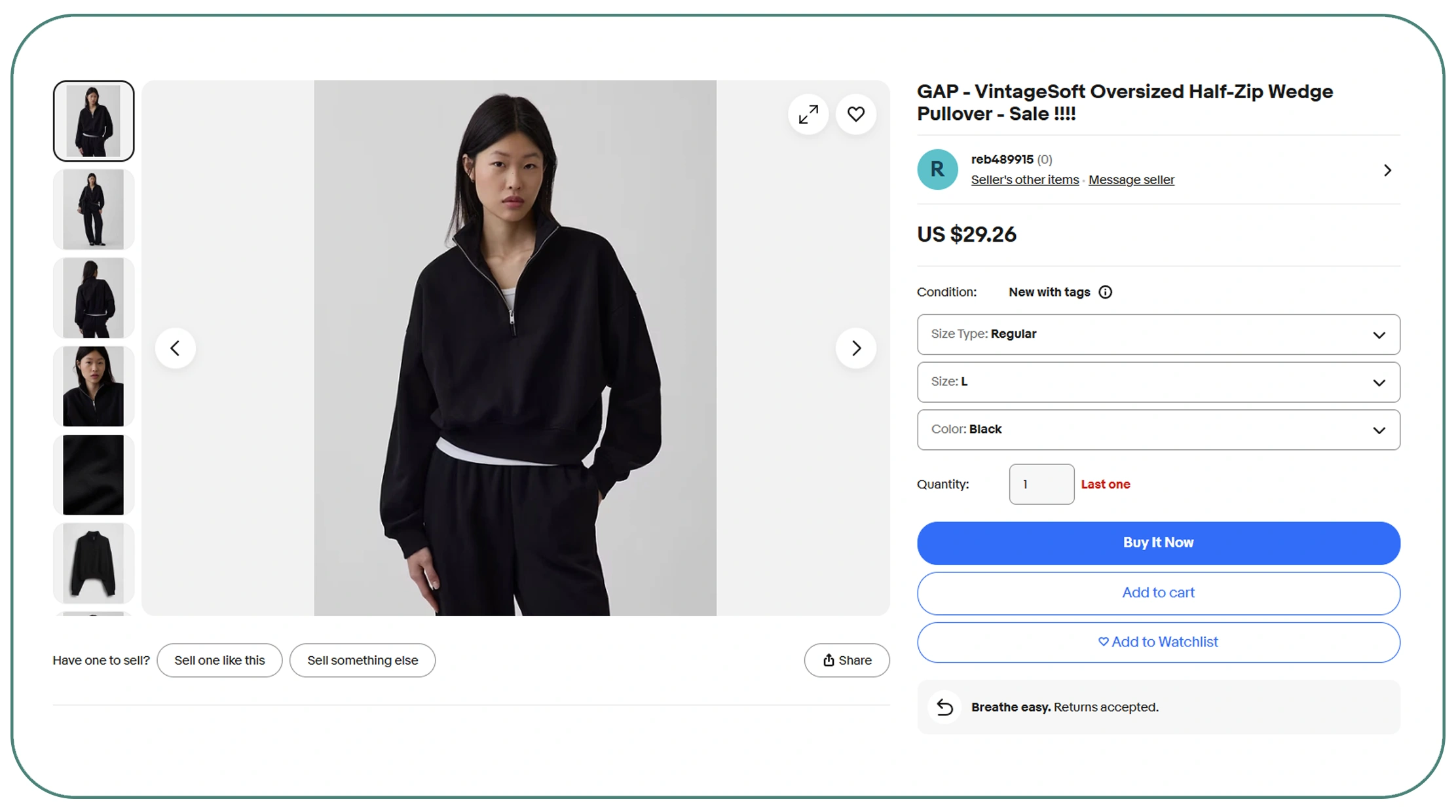This screenshot has width=1456, height=812.
Task: Show the previous product photo with the left arrow
Action: click(175, 348)
